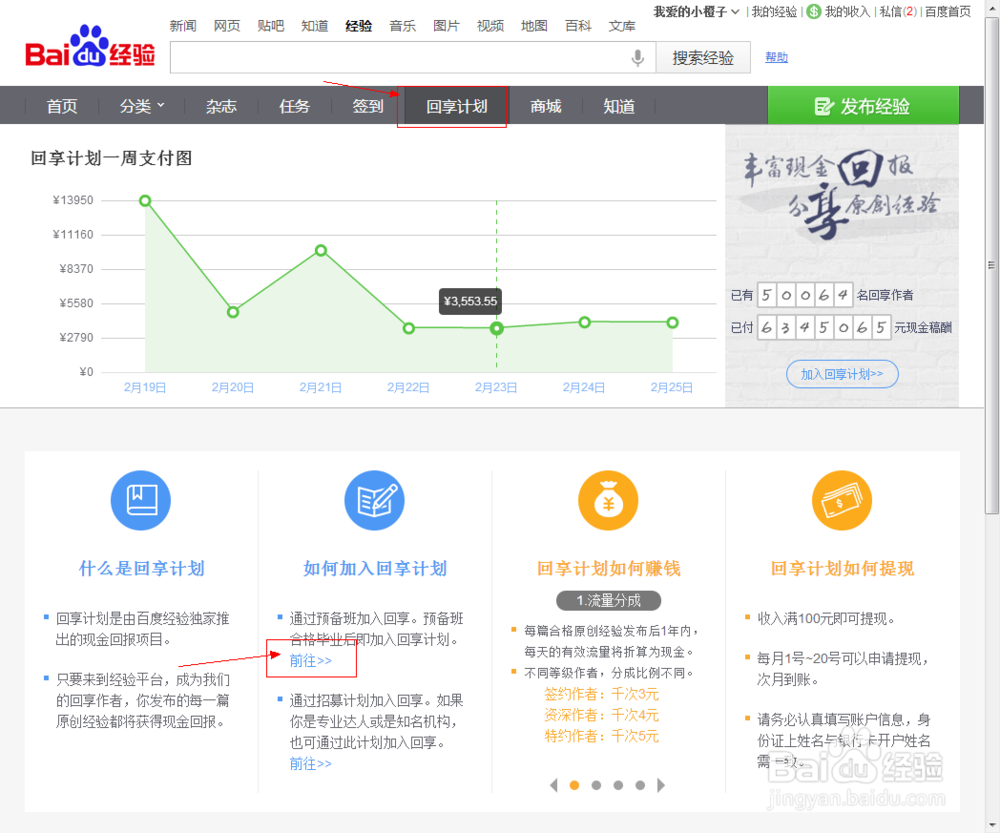Open the 商城 nav tab
Screen dimensions: 1000x833
pyautogui.click(x=546, y=106)
